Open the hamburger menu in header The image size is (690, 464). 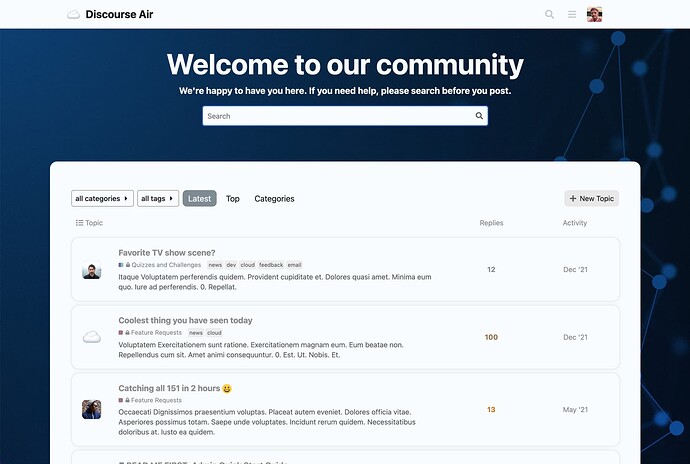coord(572,15)
